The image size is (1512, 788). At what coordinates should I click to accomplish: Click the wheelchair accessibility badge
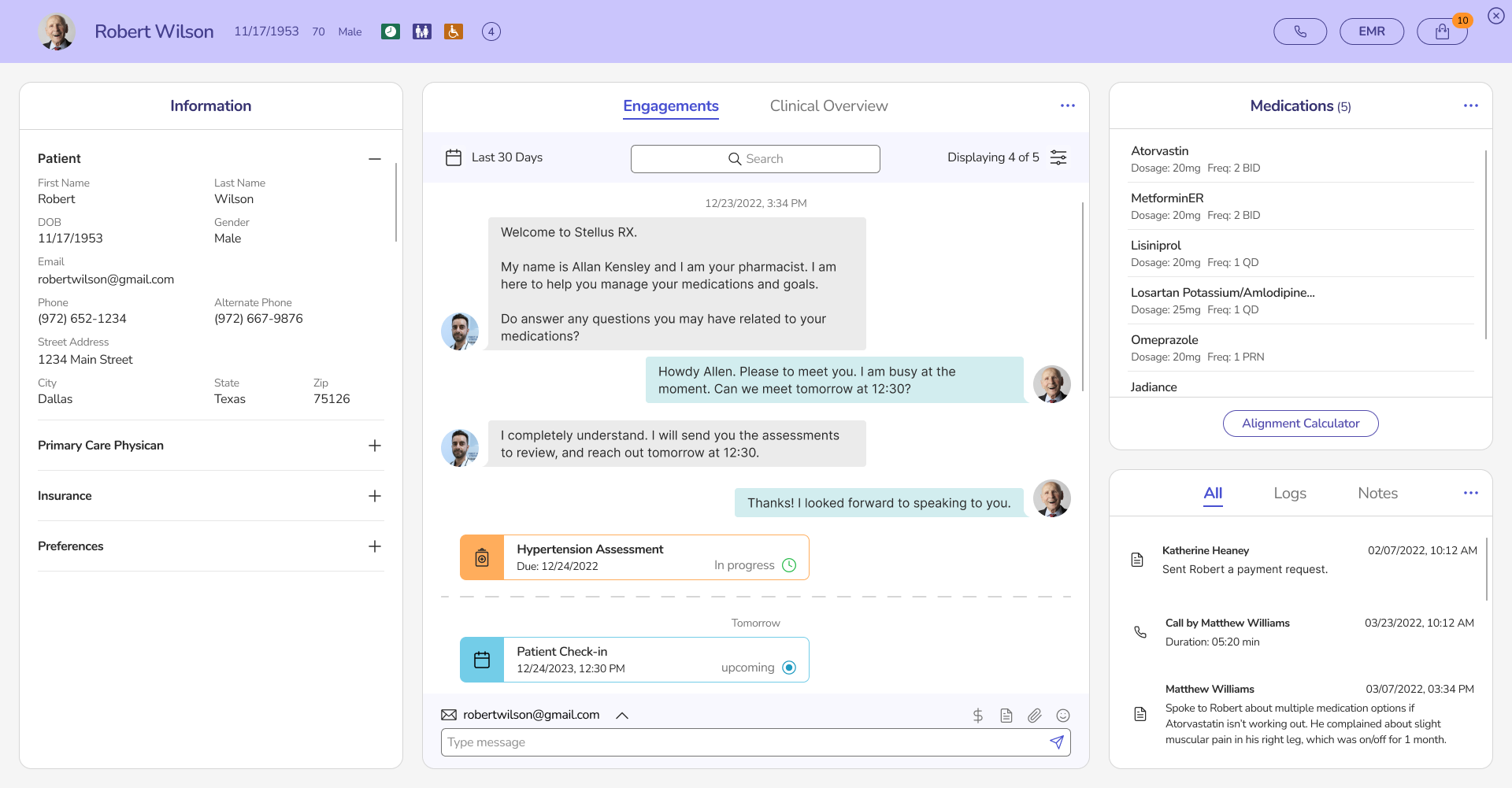tap(453, 31)
